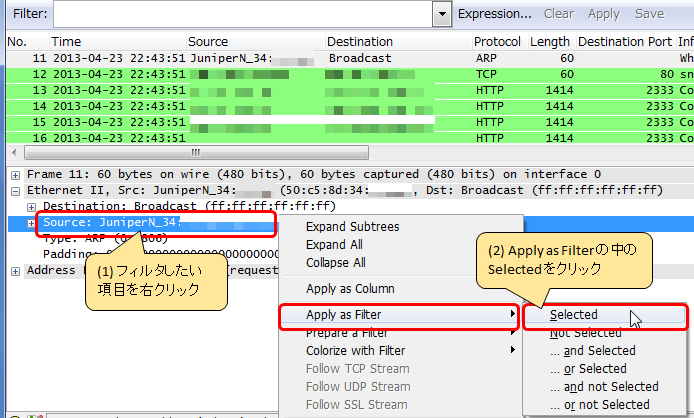This screenshot has height=418, width=694.
Task: Choose Not Selected from the submenu
Action: [585, 333]
